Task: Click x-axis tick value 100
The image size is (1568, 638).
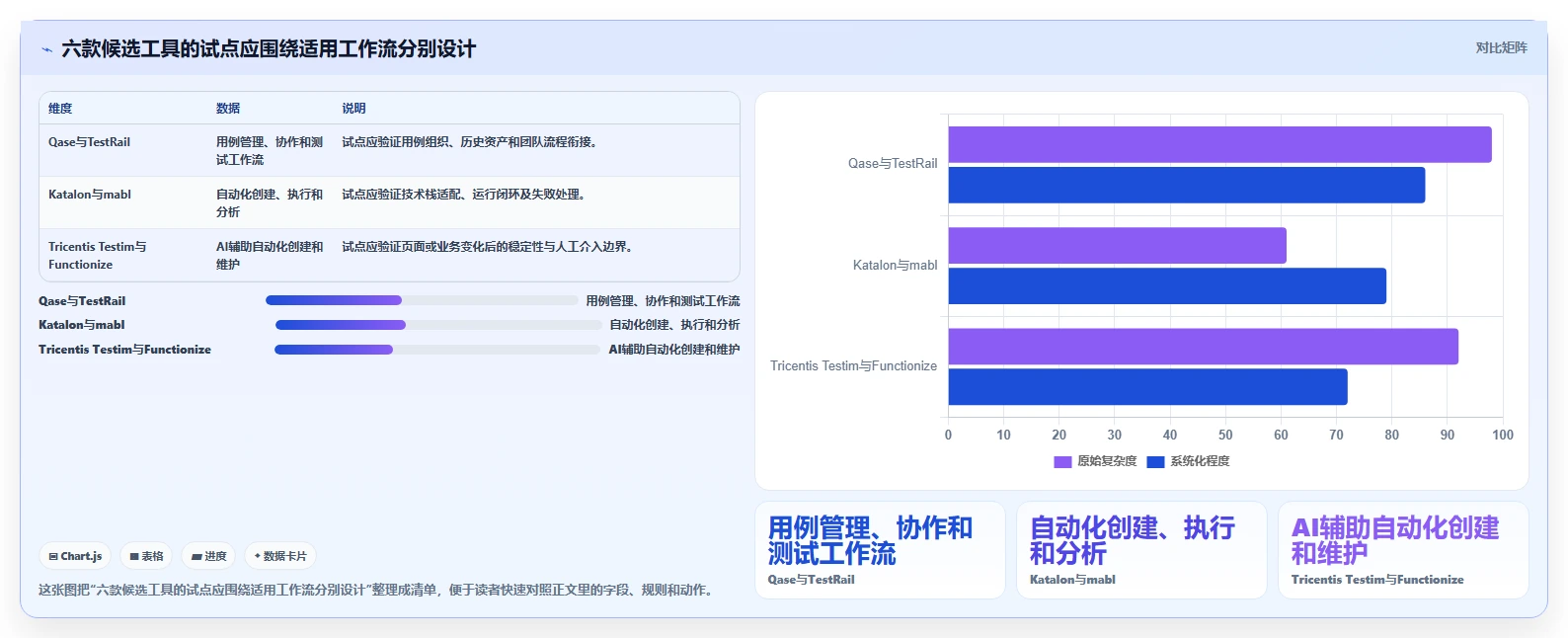Action: tap(1503, 435)
